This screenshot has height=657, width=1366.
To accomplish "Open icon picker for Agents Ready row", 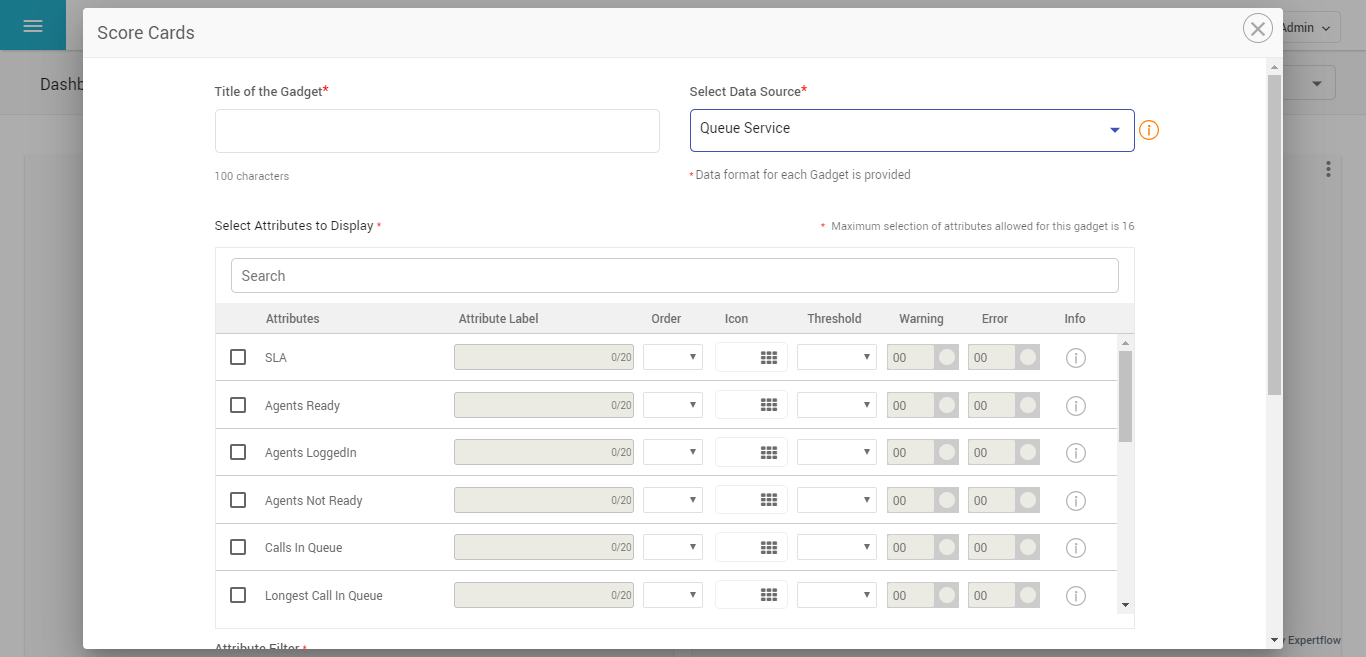I will [750, 404].
